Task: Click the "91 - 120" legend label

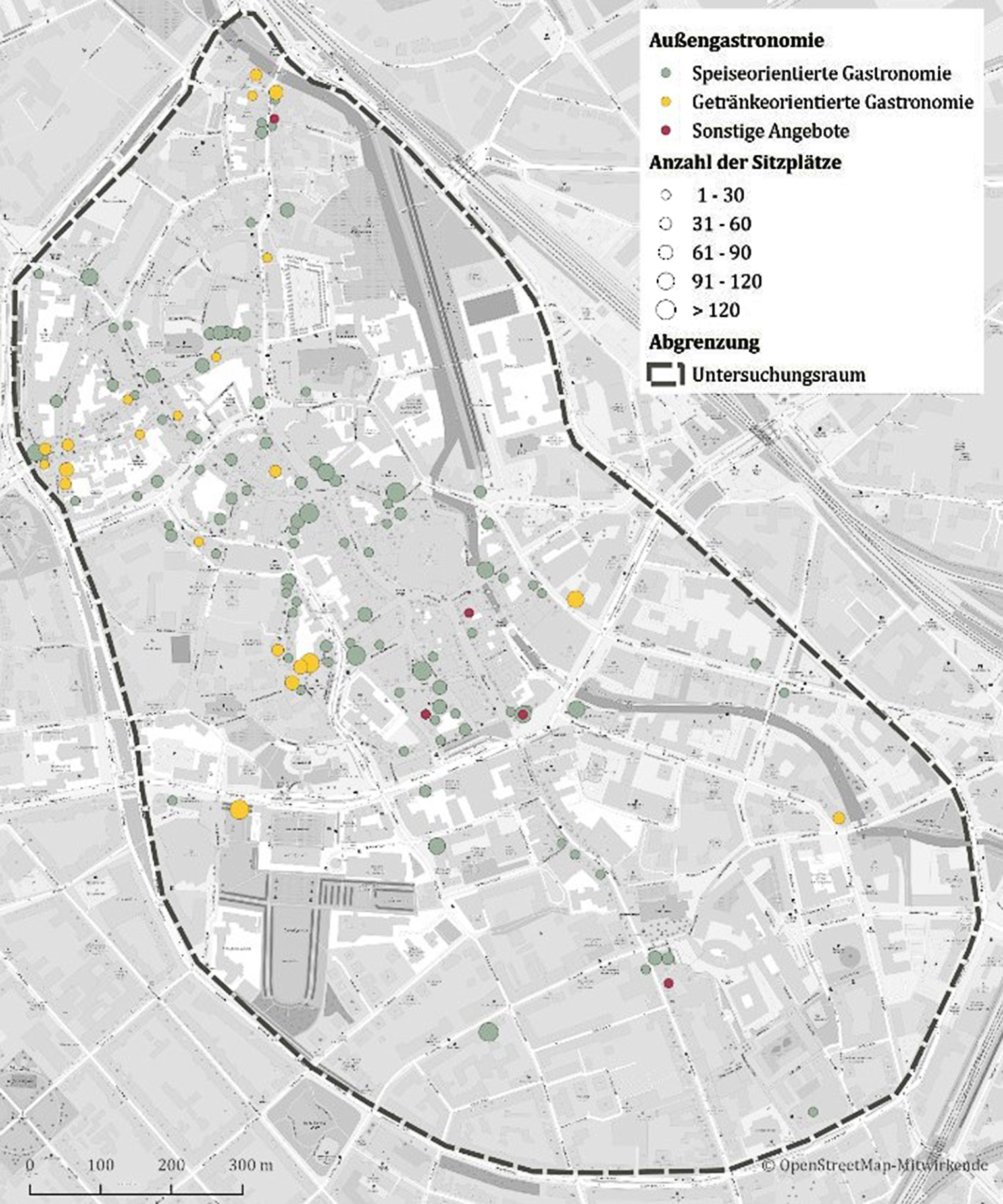Action: [727, 282]
